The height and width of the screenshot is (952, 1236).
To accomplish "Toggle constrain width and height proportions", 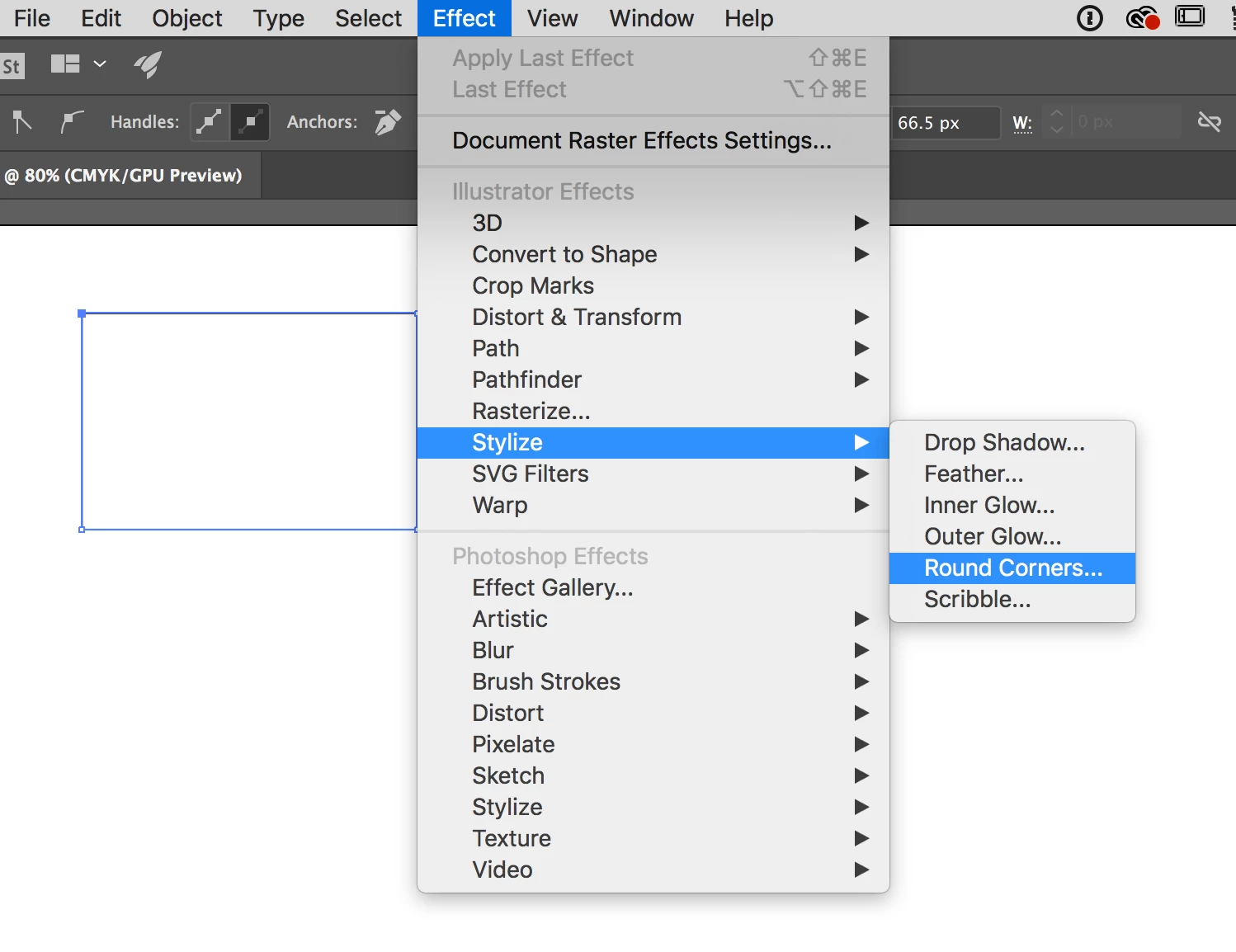I will tap(1209, 122).
